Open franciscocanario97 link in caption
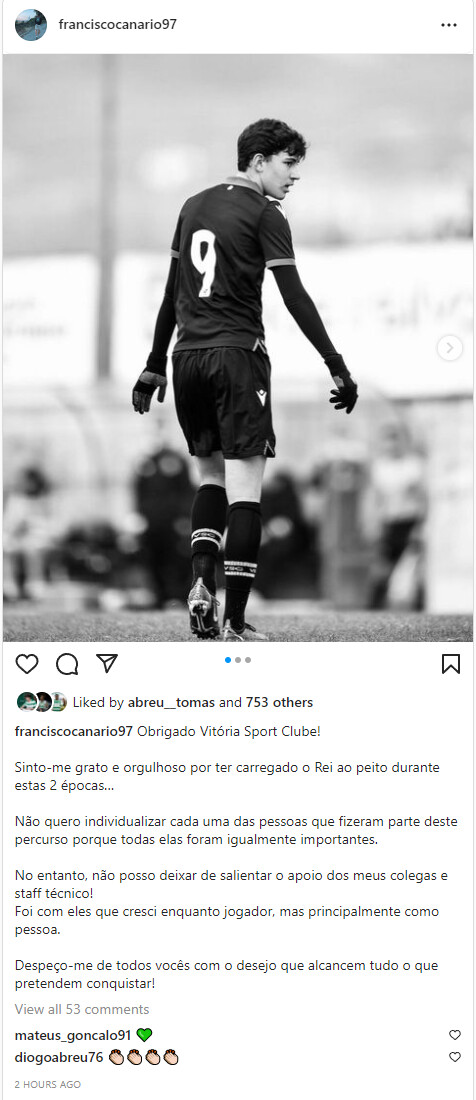This screenshot has width=476, height=1100. pyautogui.click(x=74, y=731)
